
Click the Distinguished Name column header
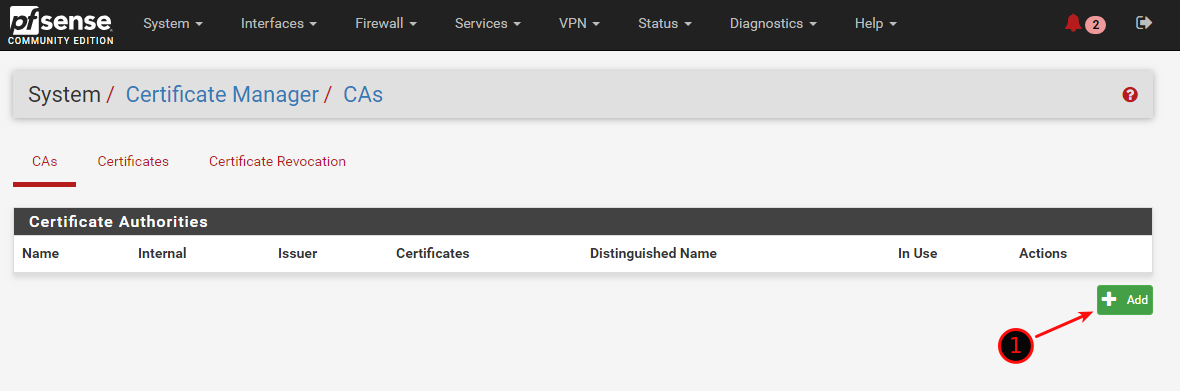pyautogui.click(x=653, y=253)
